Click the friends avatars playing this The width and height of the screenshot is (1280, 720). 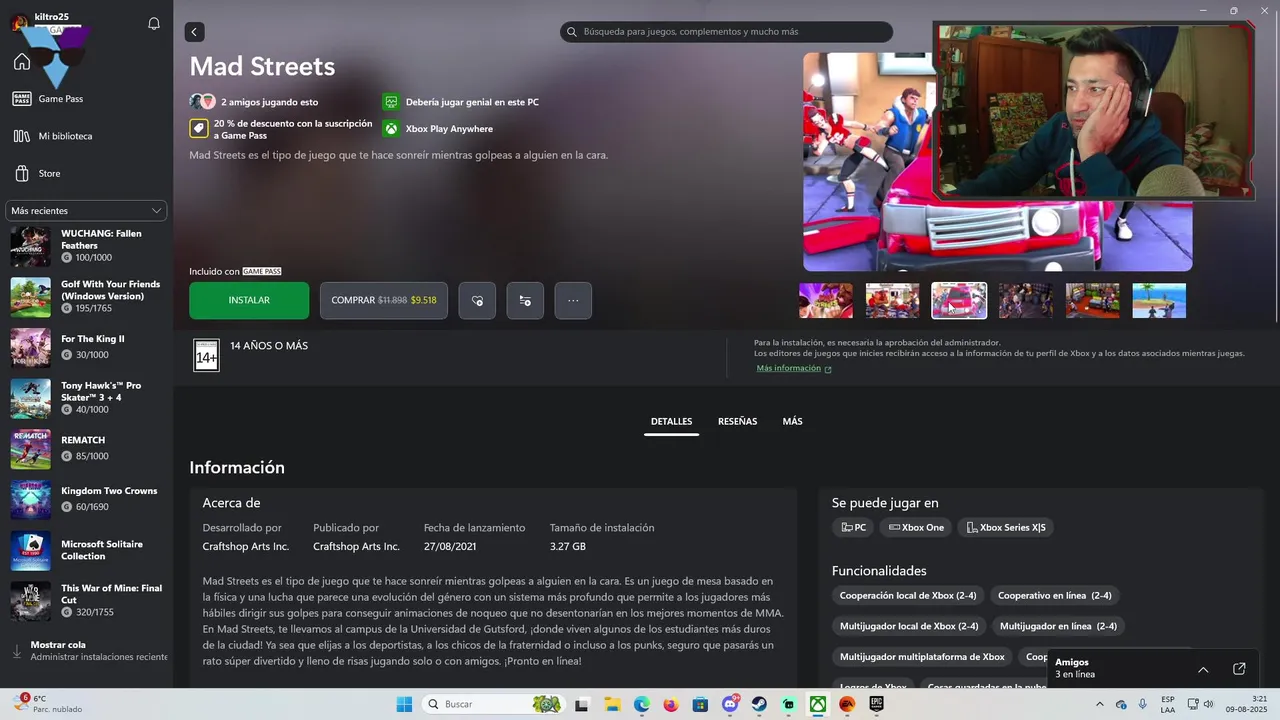pos(203,102)
